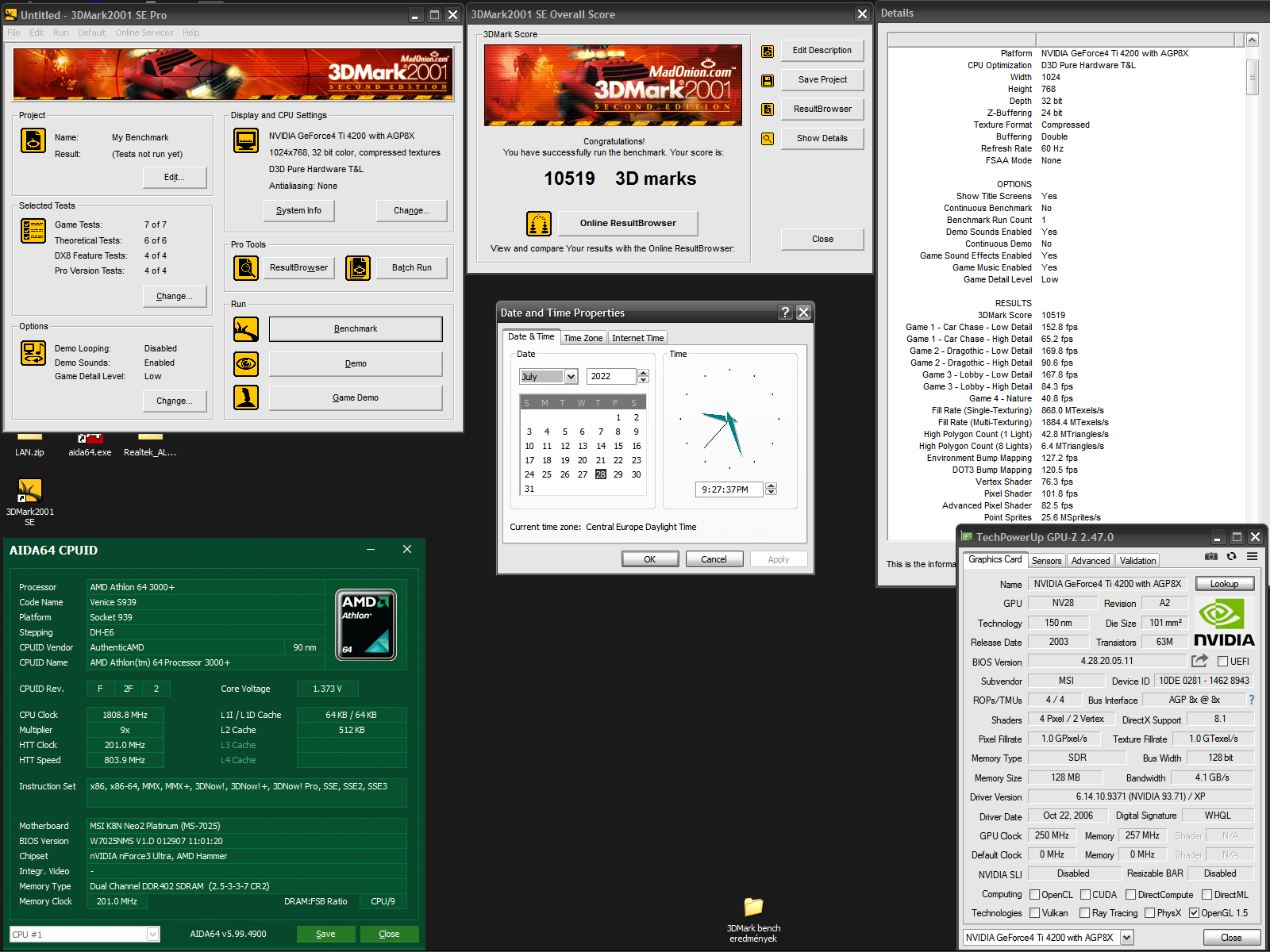Click the System Info button

coord(299,210)
